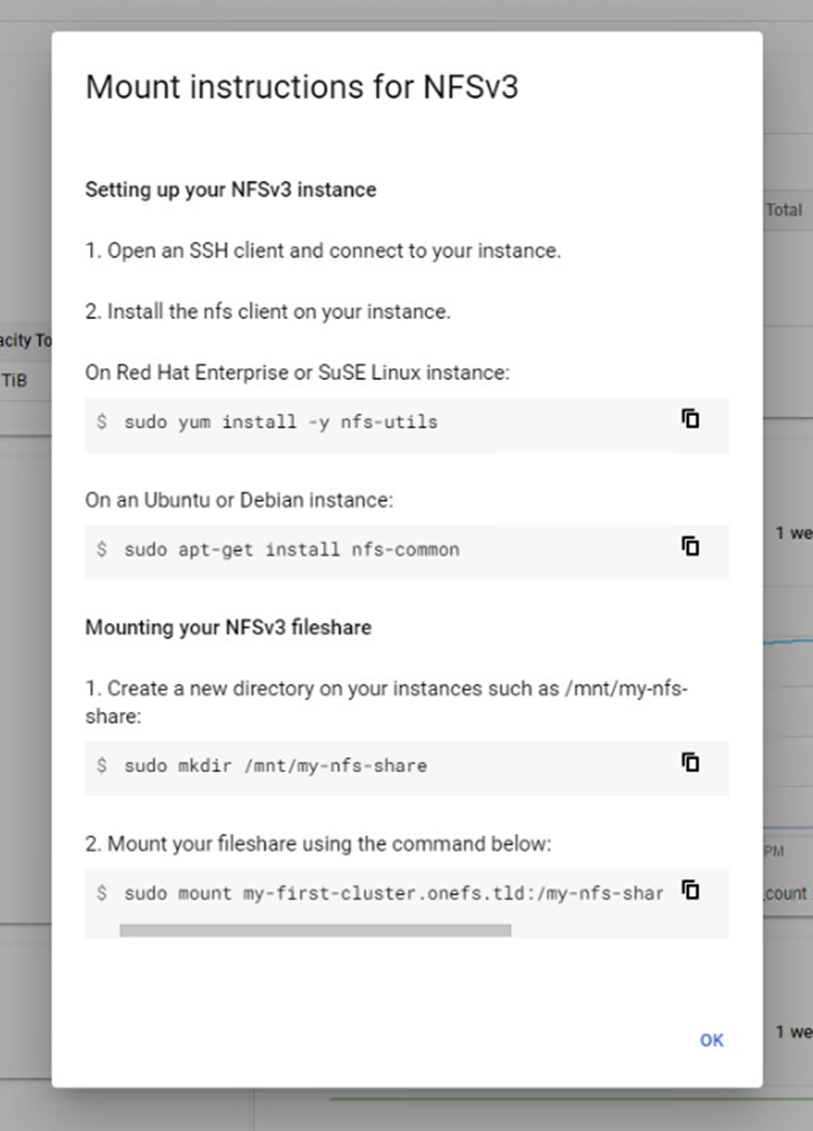Click the "Open an SSH client" step

(x=323, y=251)
